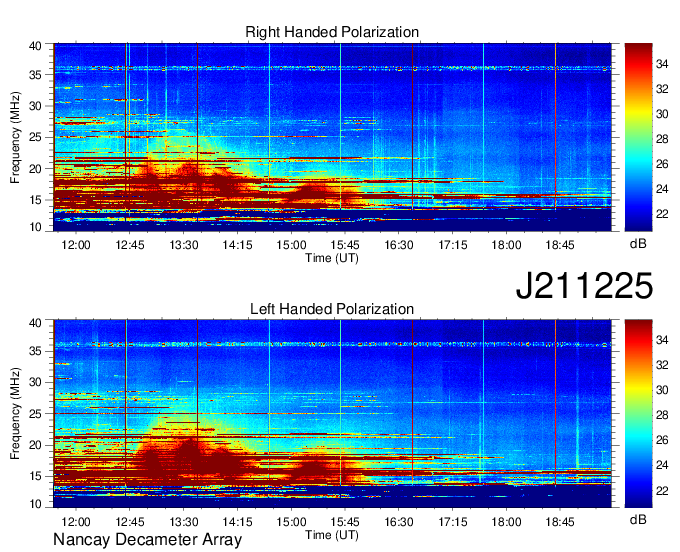Click the 25 MHz tick of Right Handed plot
The image size is (680, 552).
(x=35, y=137)
